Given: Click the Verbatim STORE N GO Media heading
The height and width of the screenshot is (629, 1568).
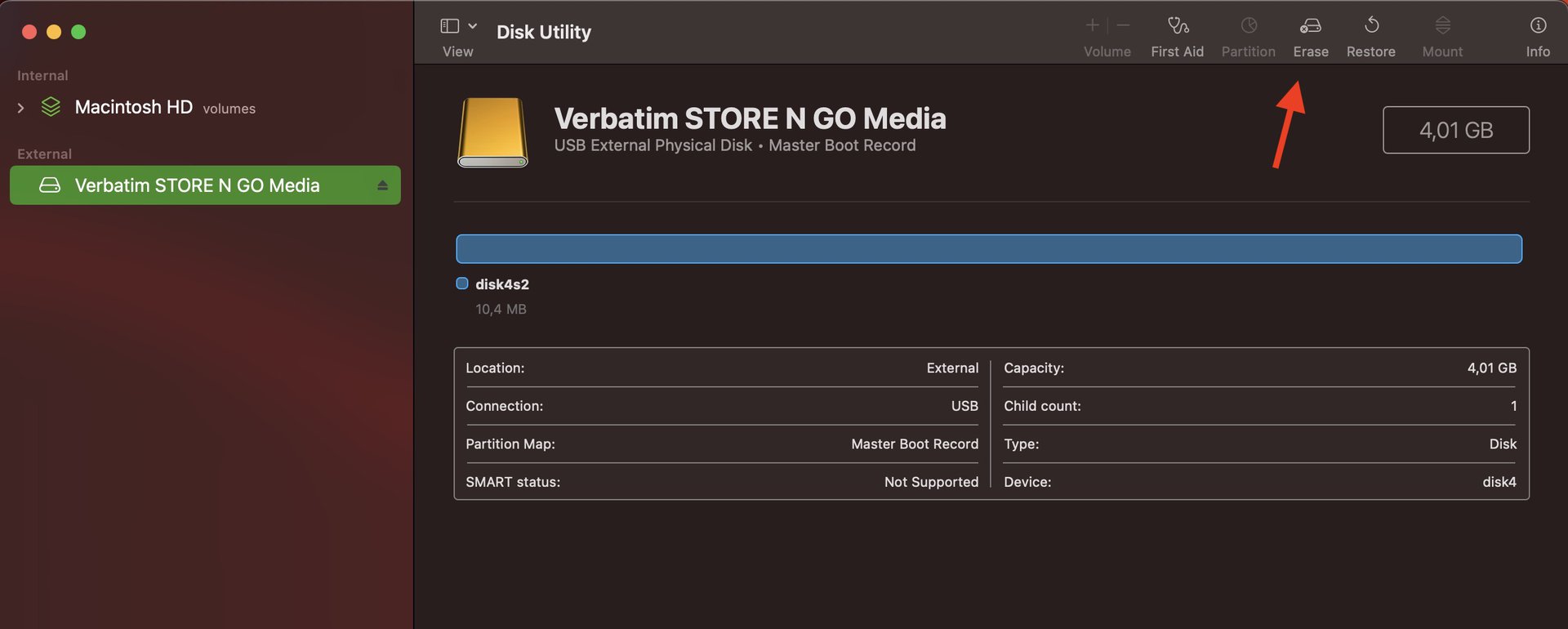Looking at the screenshot, I should pos(750,118).
